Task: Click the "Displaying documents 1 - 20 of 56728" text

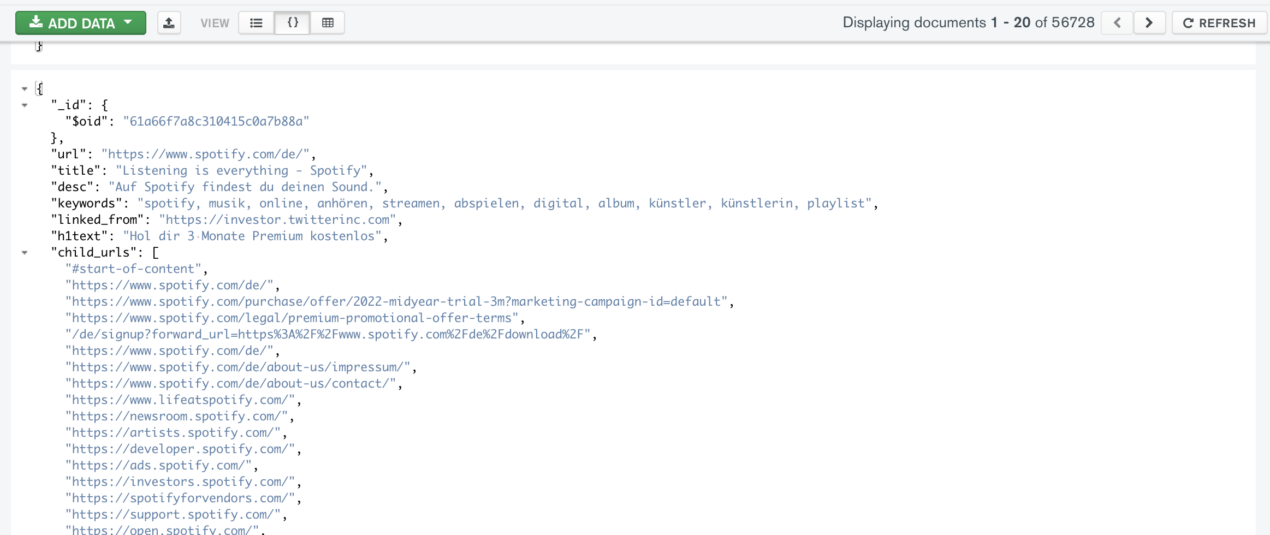Action: click(968, 22)
